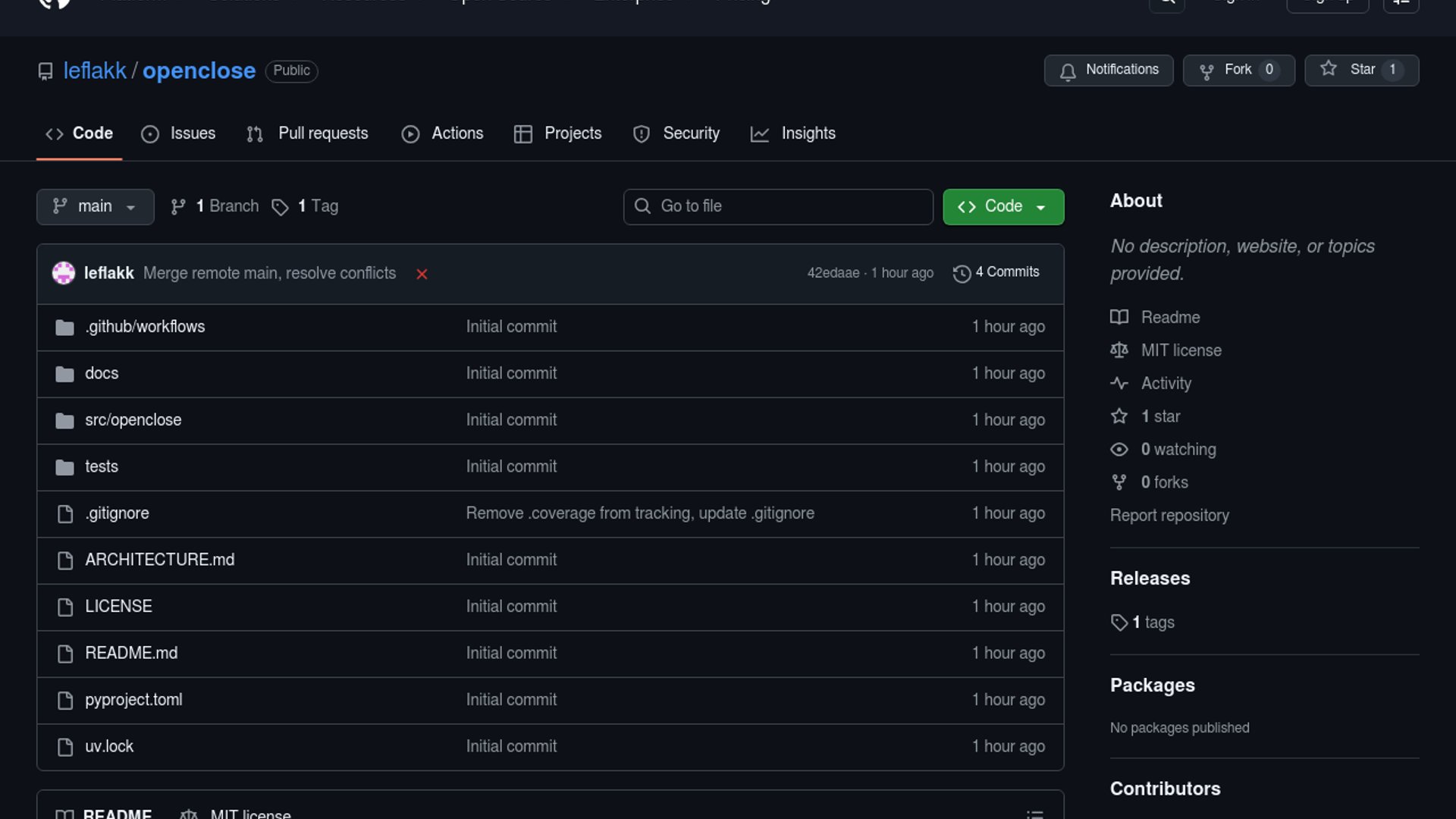Open the pyproject.toml file

pos(133,700)
